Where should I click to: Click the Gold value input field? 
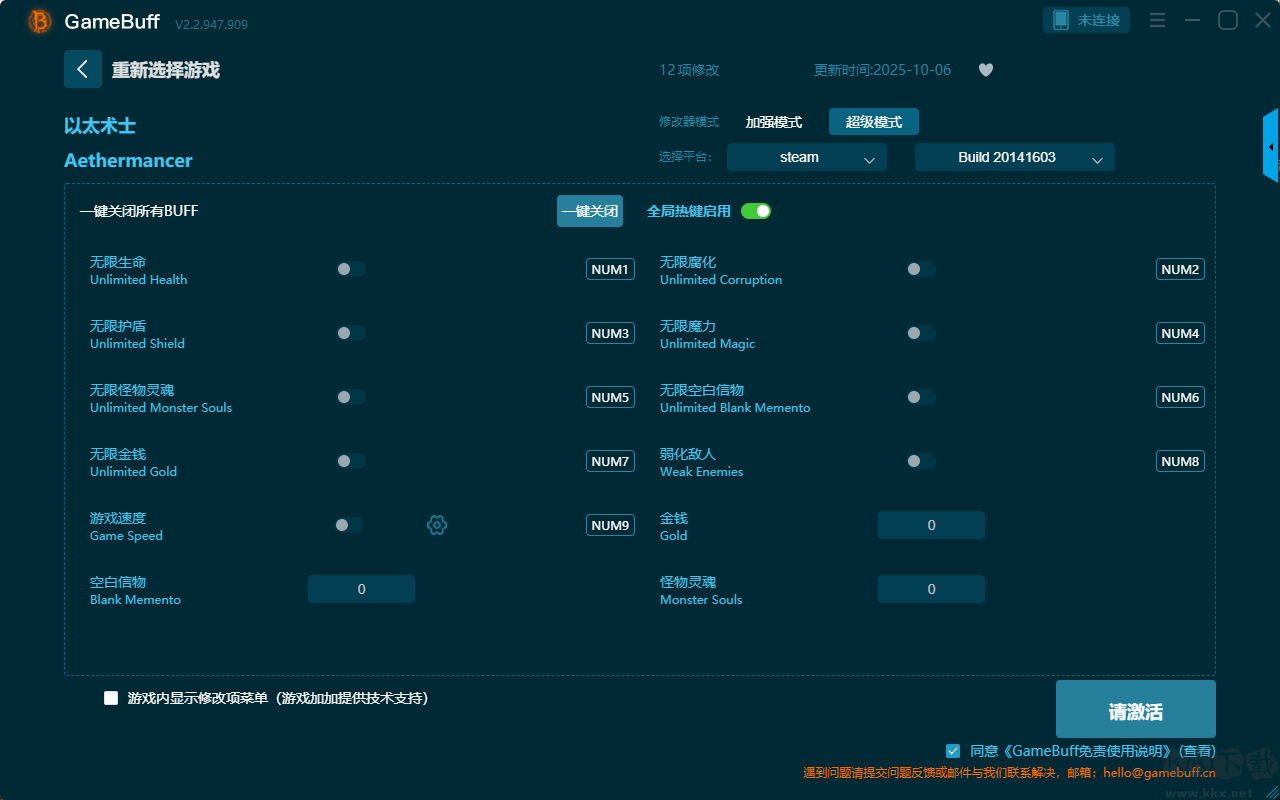pyautogui.click(x=931, y=525)
